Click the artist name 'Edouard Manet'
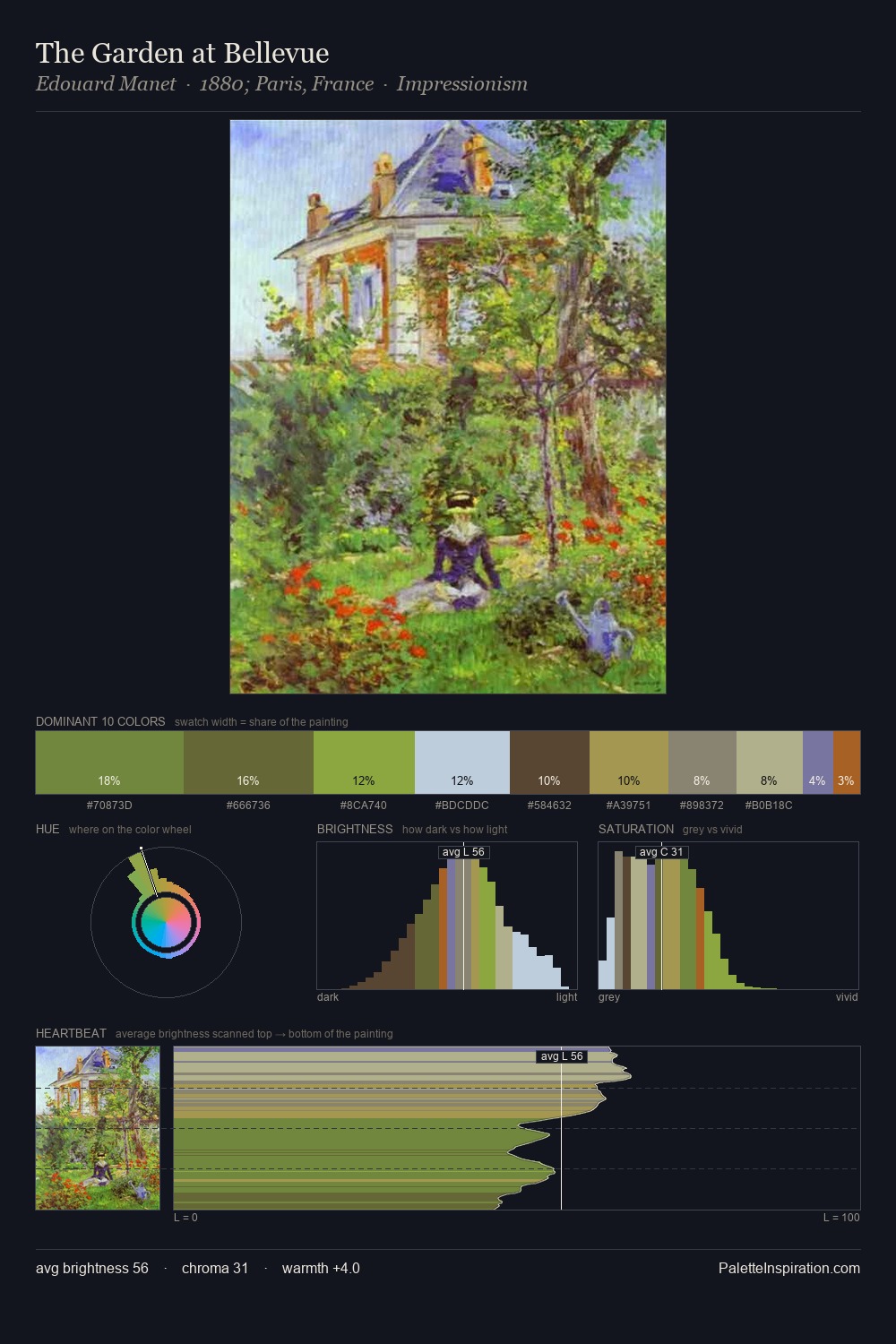The image size is (896, 1344). pyautogui.click(x=106, y=84)
